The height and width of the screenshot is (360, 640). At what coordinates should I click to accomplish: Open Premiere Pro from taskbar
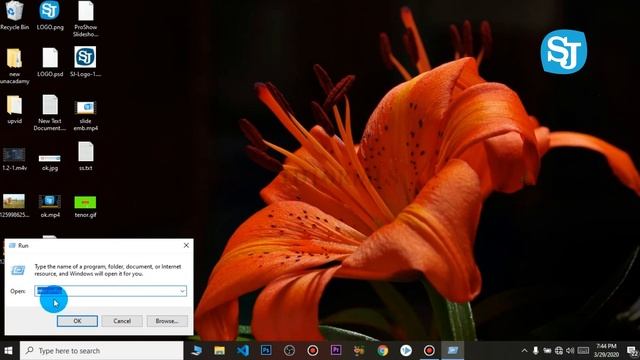(x=336, y=351)
